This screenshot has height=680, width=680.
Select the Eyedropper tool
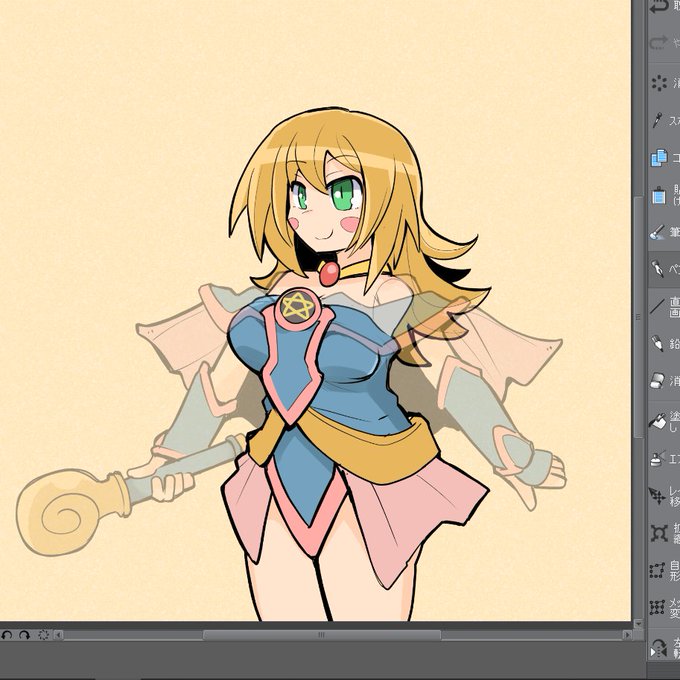coord(658,120)
